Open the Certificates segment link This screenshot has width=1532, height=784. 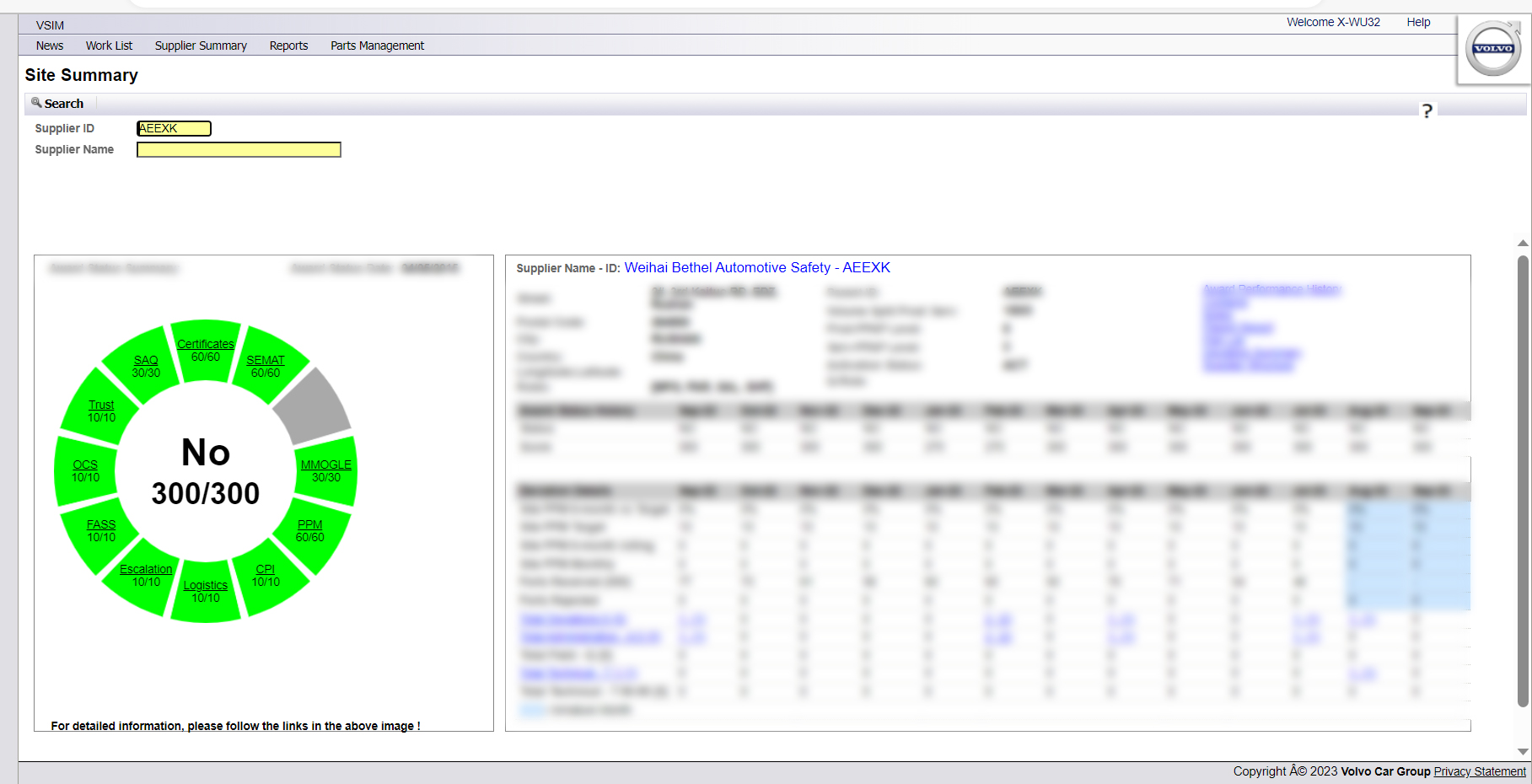pyautogui.click(x=205, y=344)
